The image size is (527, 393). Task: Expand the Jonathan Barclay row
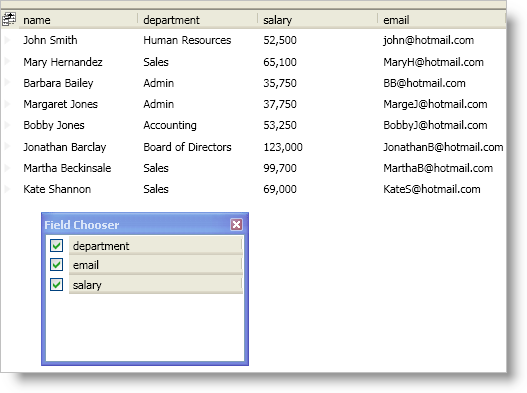(7, 147)
